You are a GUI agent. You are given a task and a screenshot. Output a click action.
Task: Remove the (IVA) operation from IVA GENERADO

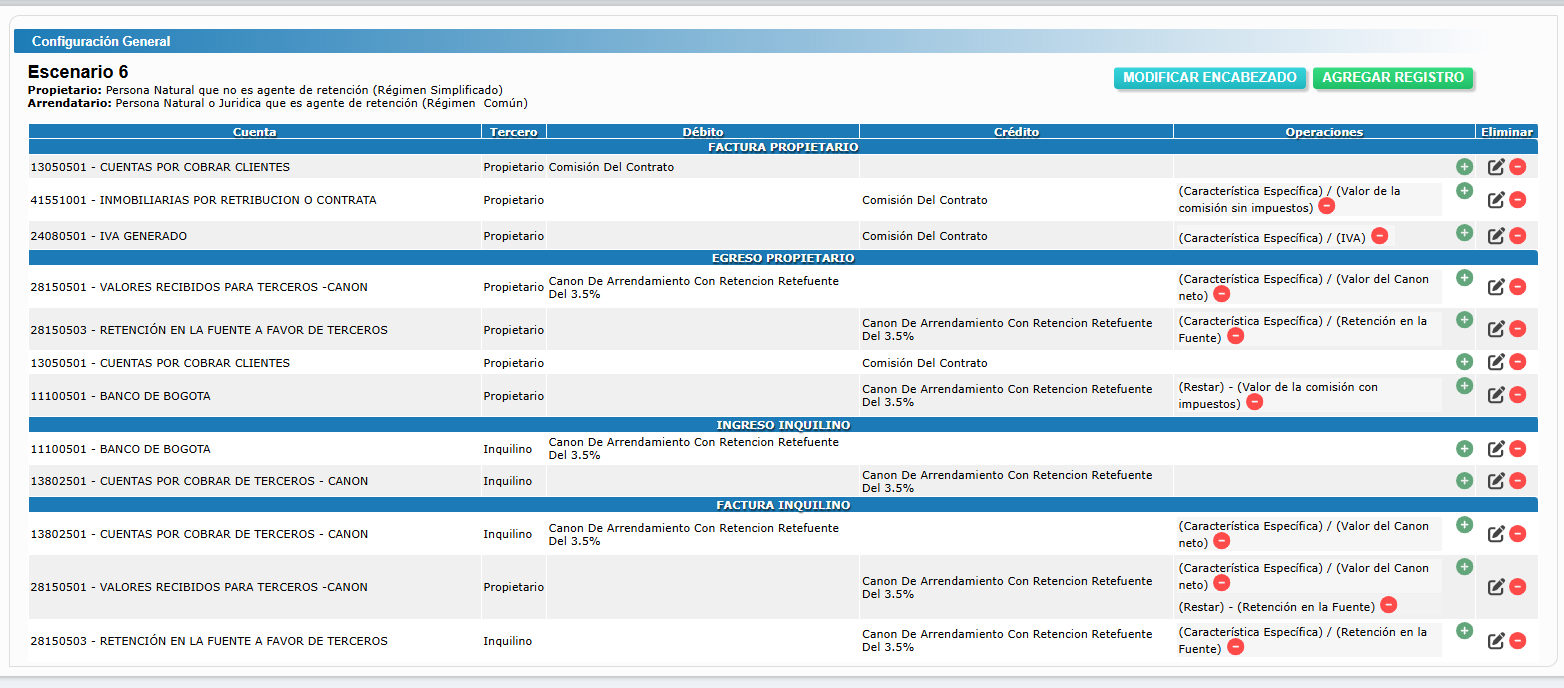[x=1379, y=236]
